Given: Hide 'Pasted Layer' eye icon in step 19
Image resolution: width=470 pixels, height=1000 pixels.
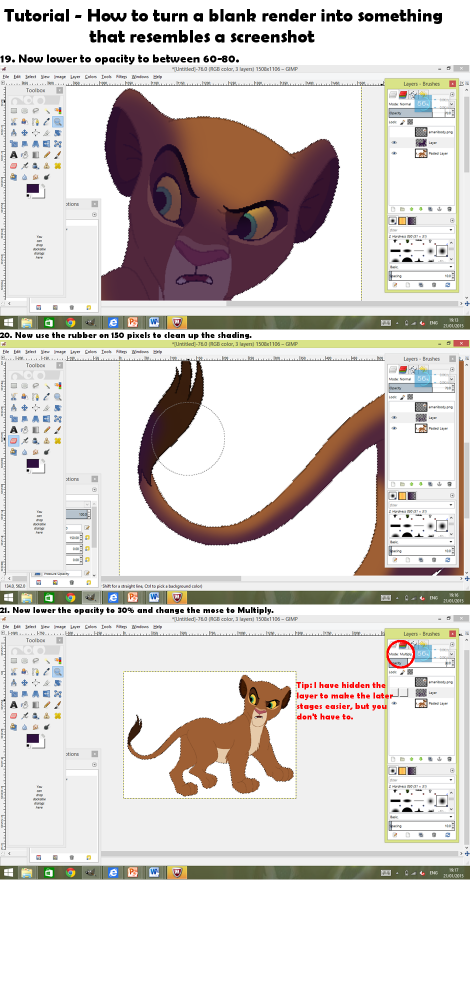Looking at the screenshot, I should pyautogui.click(x=394, y=153).
